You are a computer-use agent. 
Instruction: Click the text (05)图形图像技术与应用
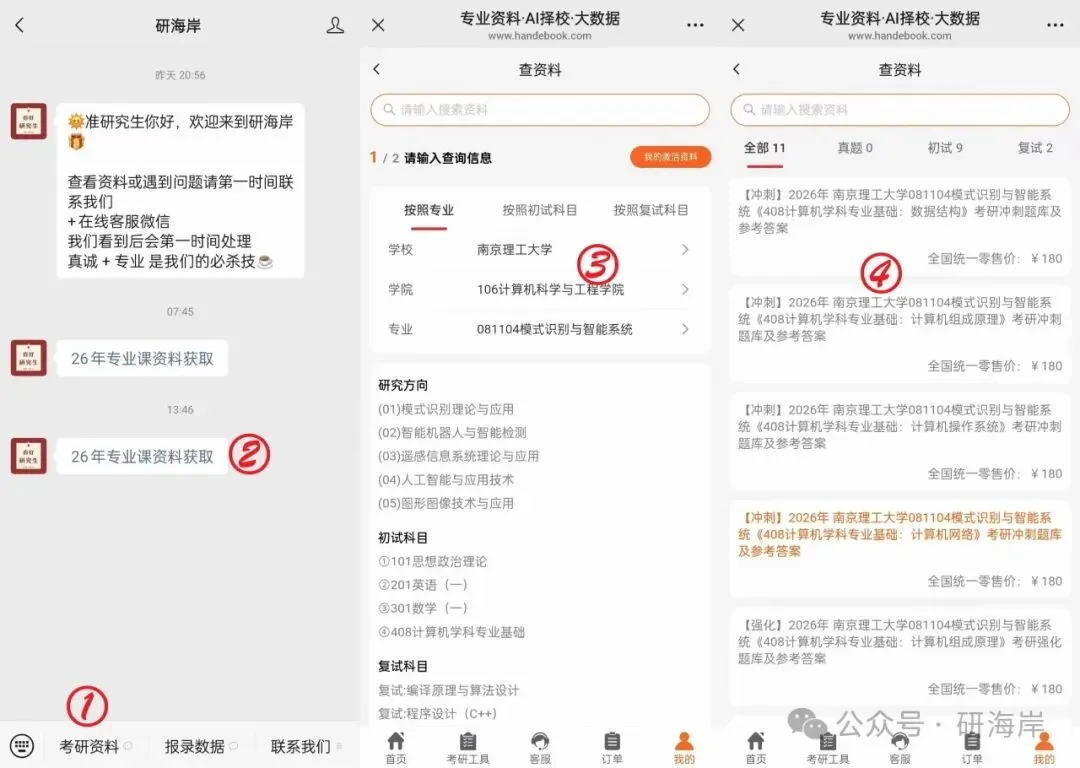click(x=446, y=503)
